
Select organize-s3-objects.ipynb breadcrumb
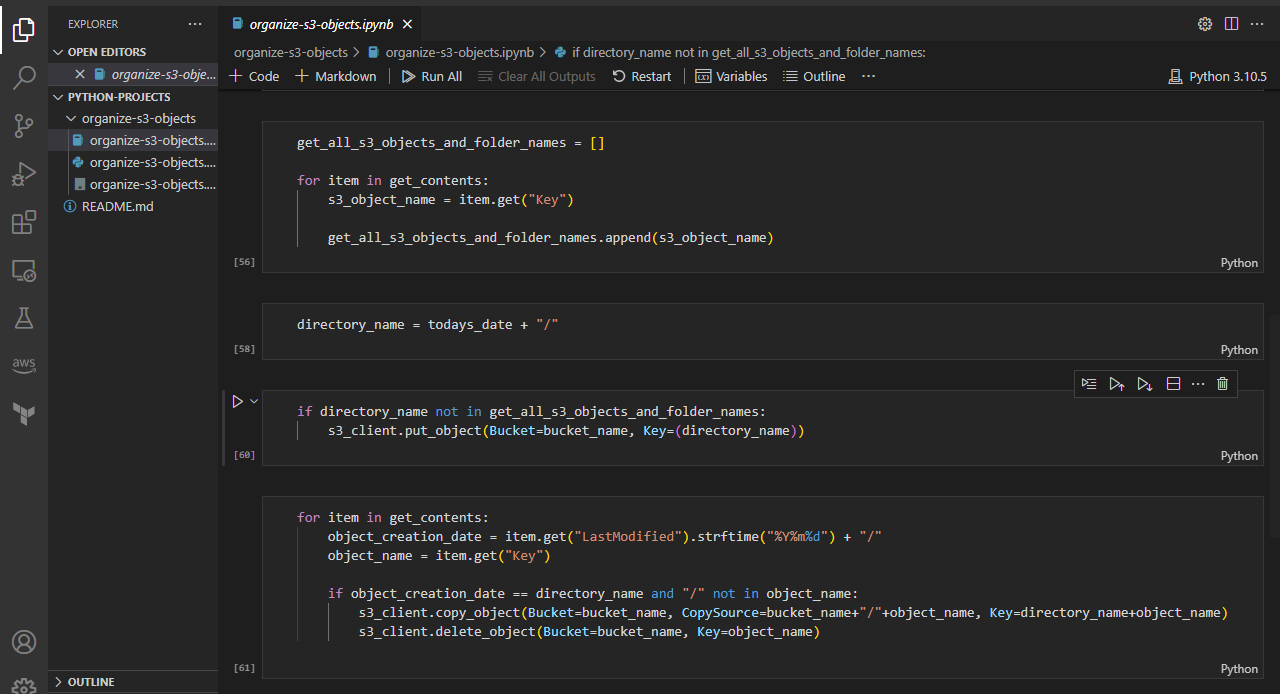[451, 52]
